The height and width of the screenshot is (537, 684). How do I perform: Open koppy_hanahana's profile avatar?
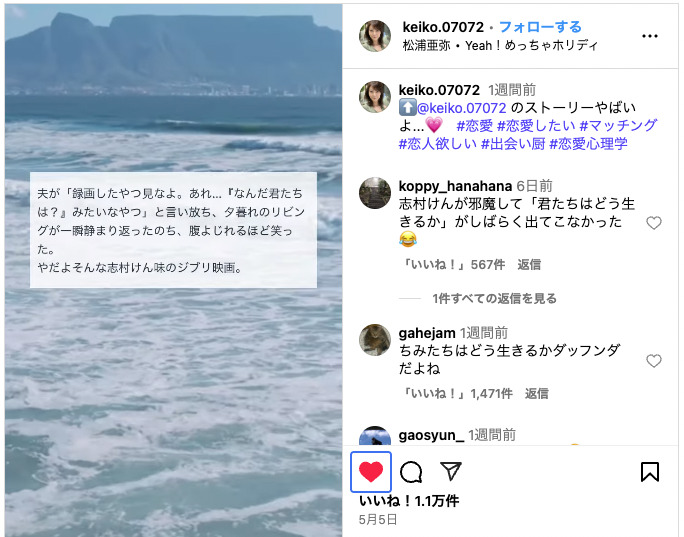375,193
